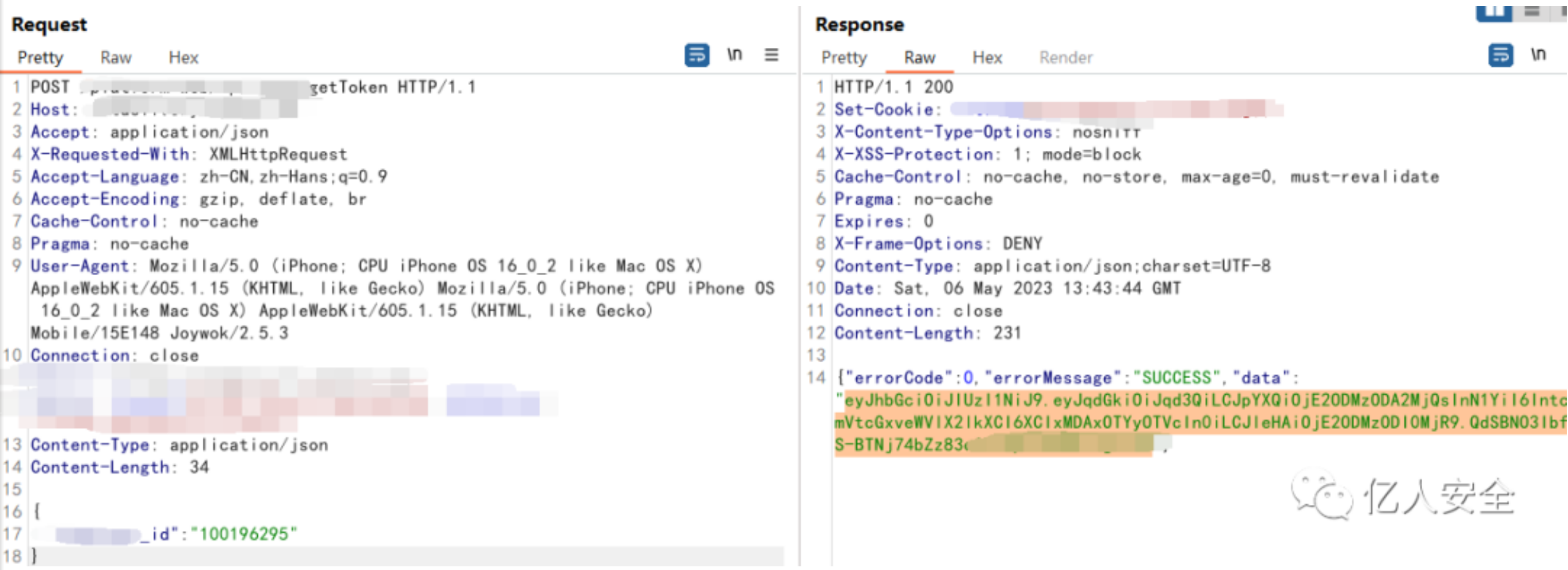
Task: Click the request Connection: close line
Action: [115, 355]
